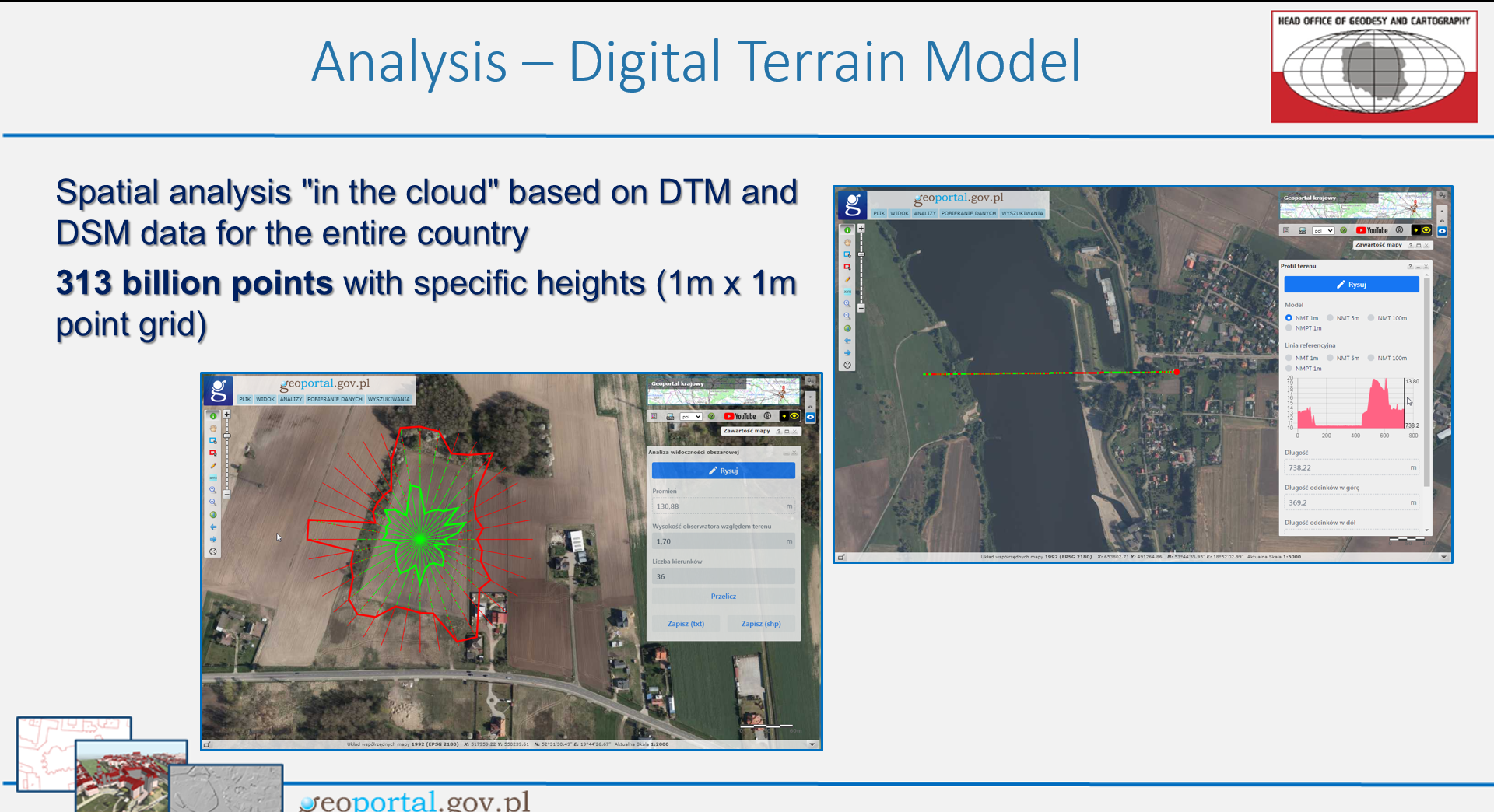Click the Liczba kierunków input field
The width and height of the screenshot is (1494, 812).
pyautogui.click(x=723, y=577)
